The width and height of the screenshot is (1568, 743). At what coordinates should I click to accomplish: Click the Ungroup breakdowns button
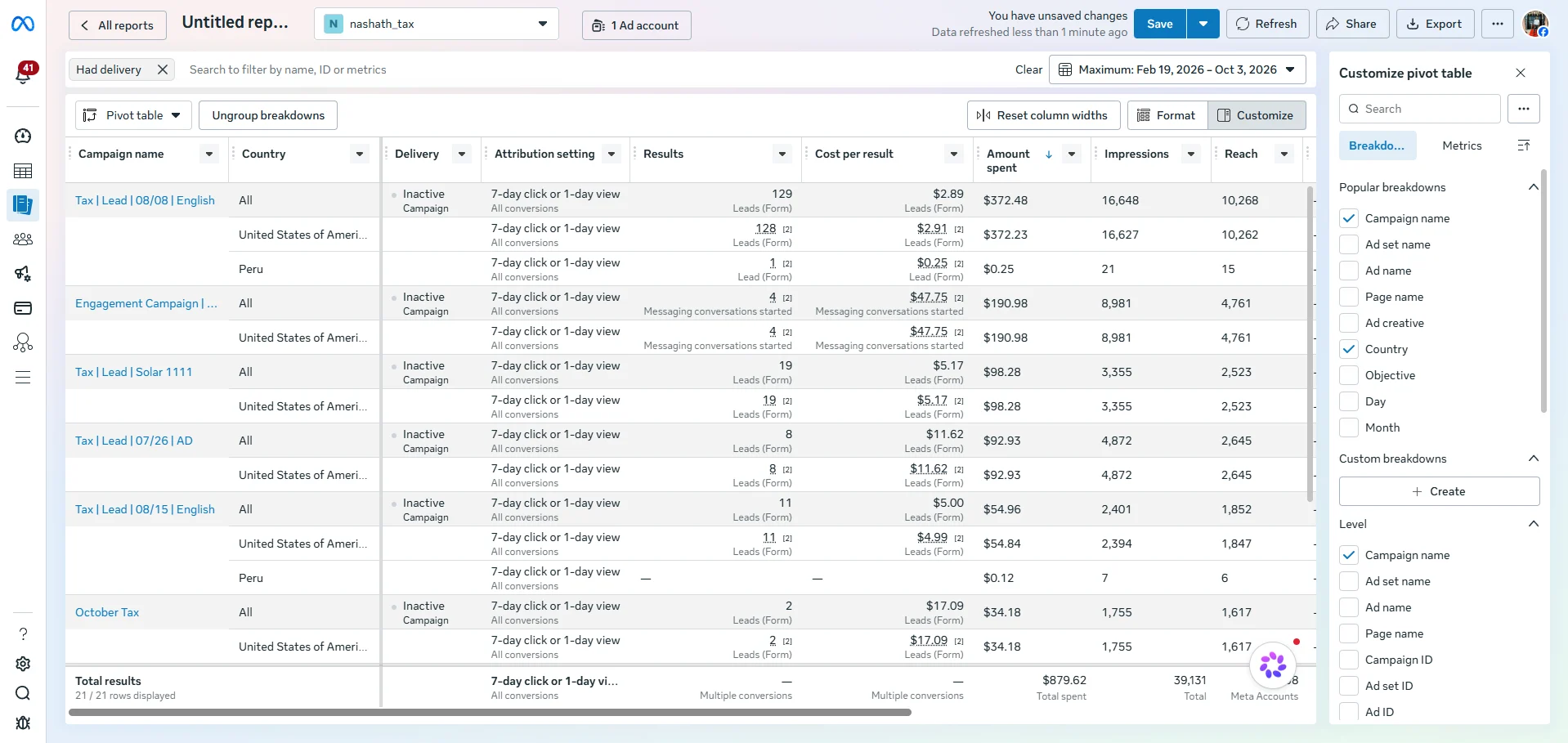(268, 115)
